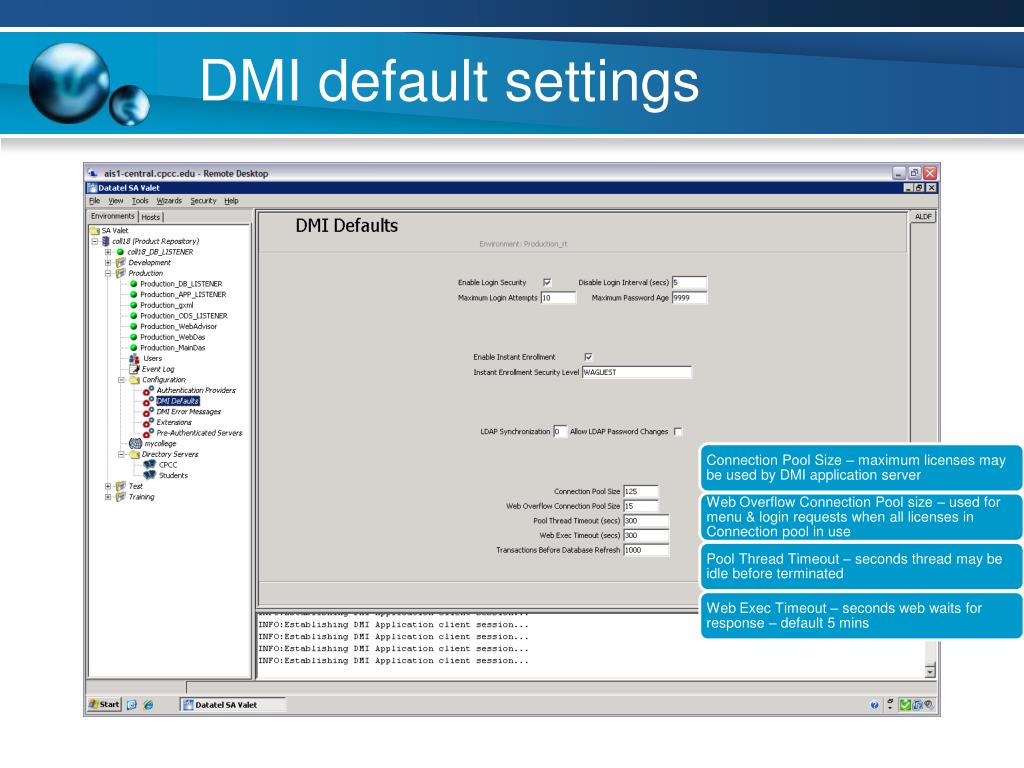Viewport: 1024px width, 768px height.
Task: Click Instant Enrollment Security Level field
Action: point(637,372)
